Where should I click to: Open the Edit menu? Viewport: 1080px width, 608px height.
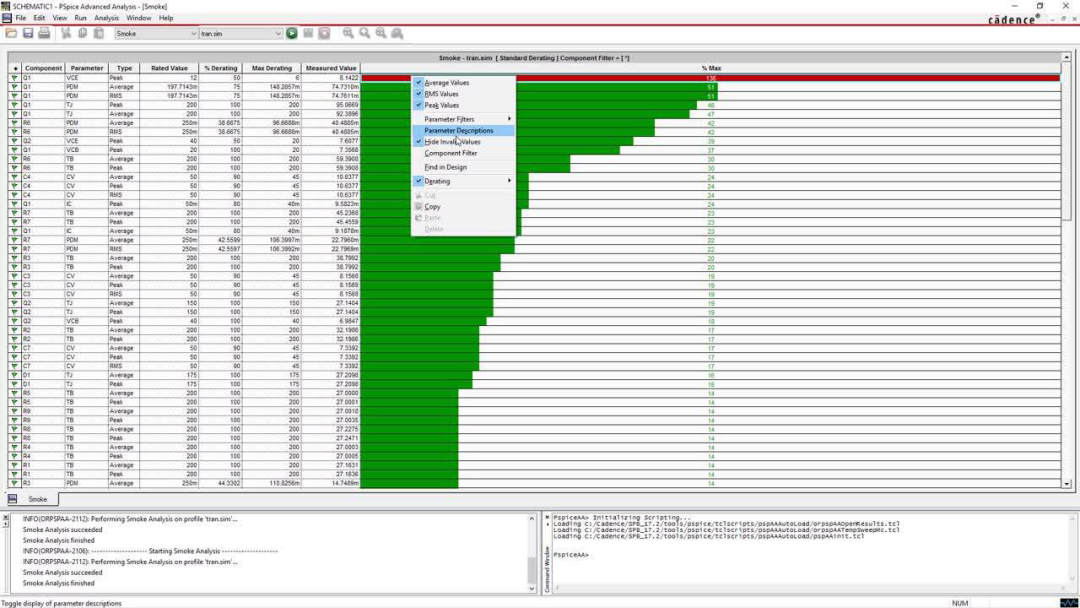39,18
